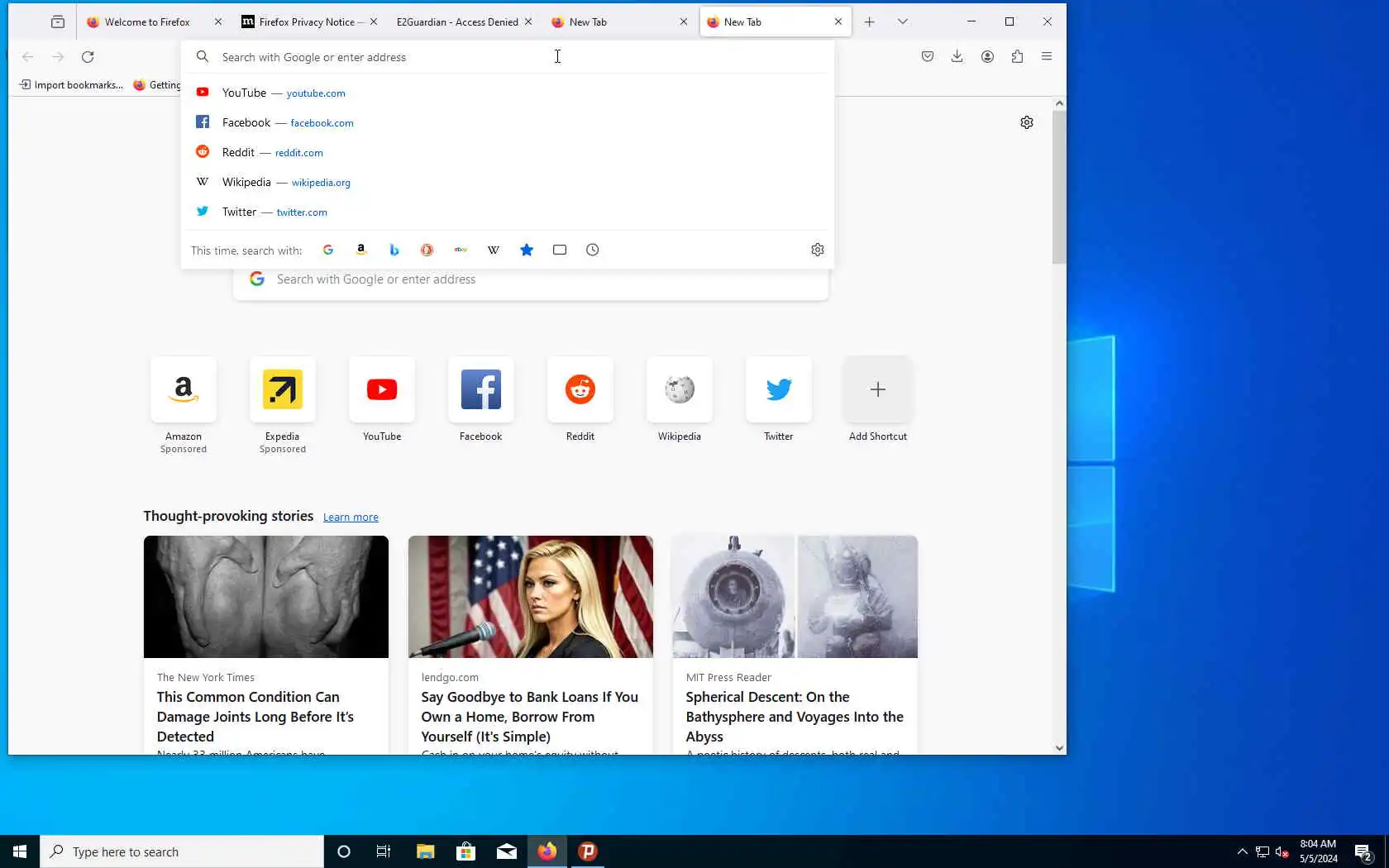Open Save to Pocket icon
1389x868 pixels.
click(928, 57)
